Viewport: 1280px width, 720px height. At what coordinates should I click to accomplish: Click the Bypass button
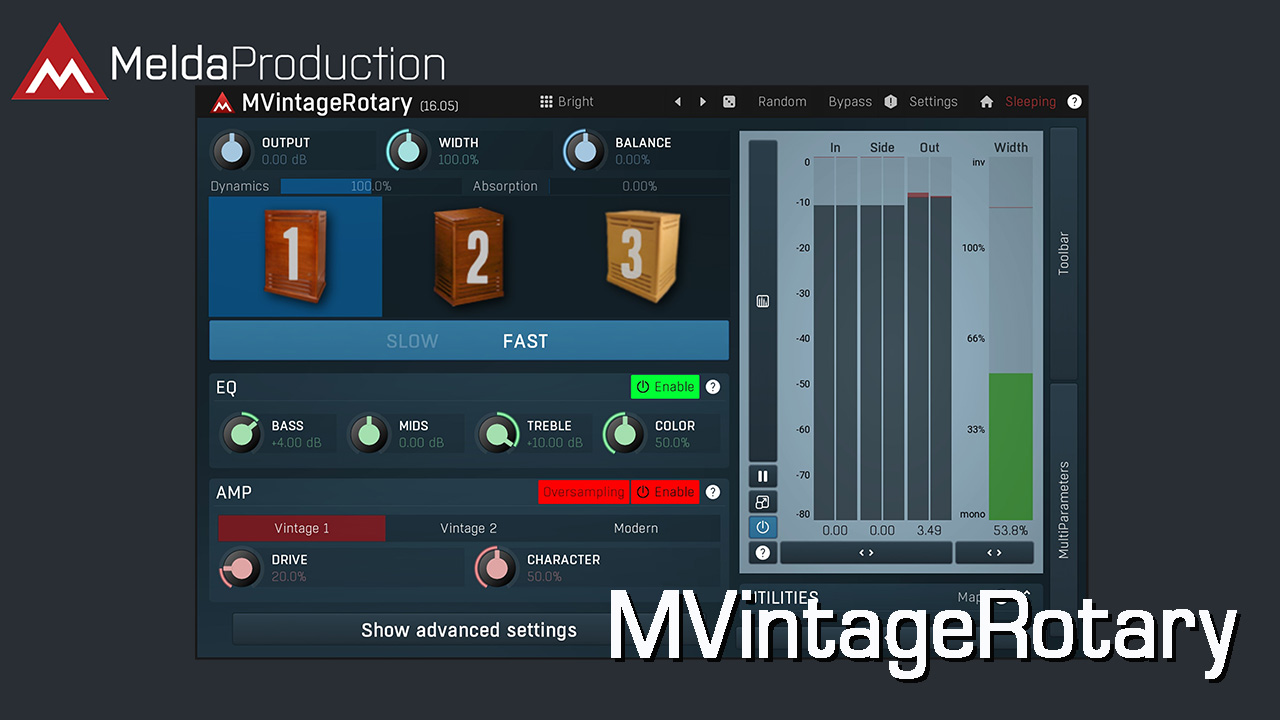(x=849, y=102)
